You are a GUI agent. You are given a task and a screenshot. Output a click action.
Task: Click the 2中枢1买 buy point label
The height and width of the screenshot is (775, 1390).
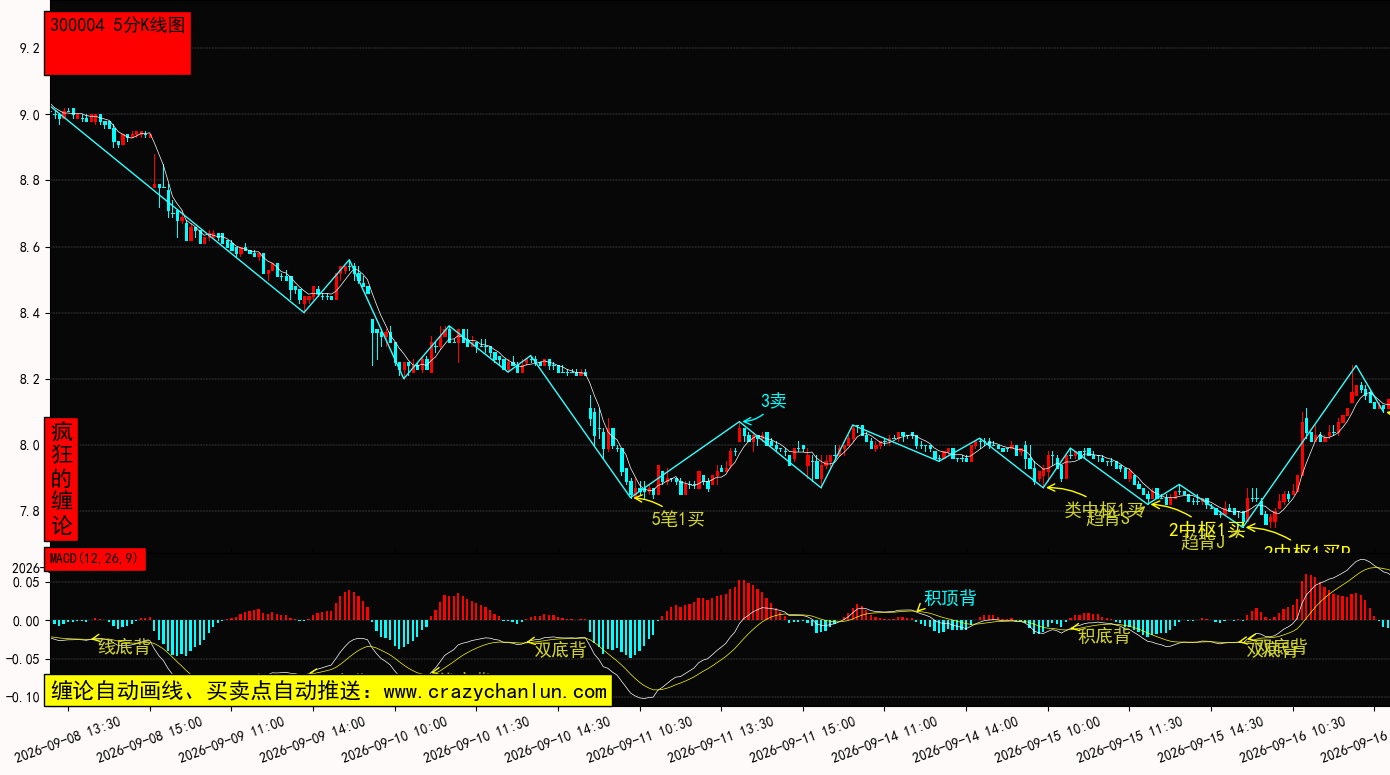tap(1207, 530)
